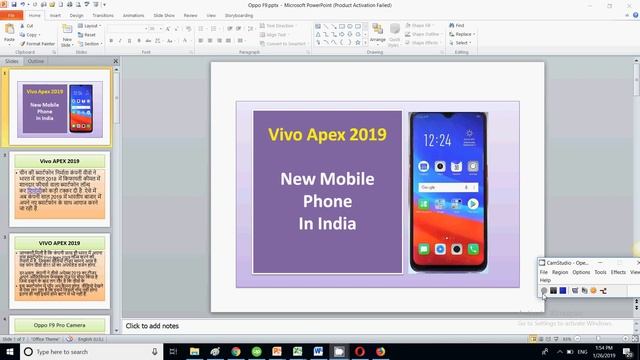
Task: Click the Find button in Editing group
Action: (457, 25)
